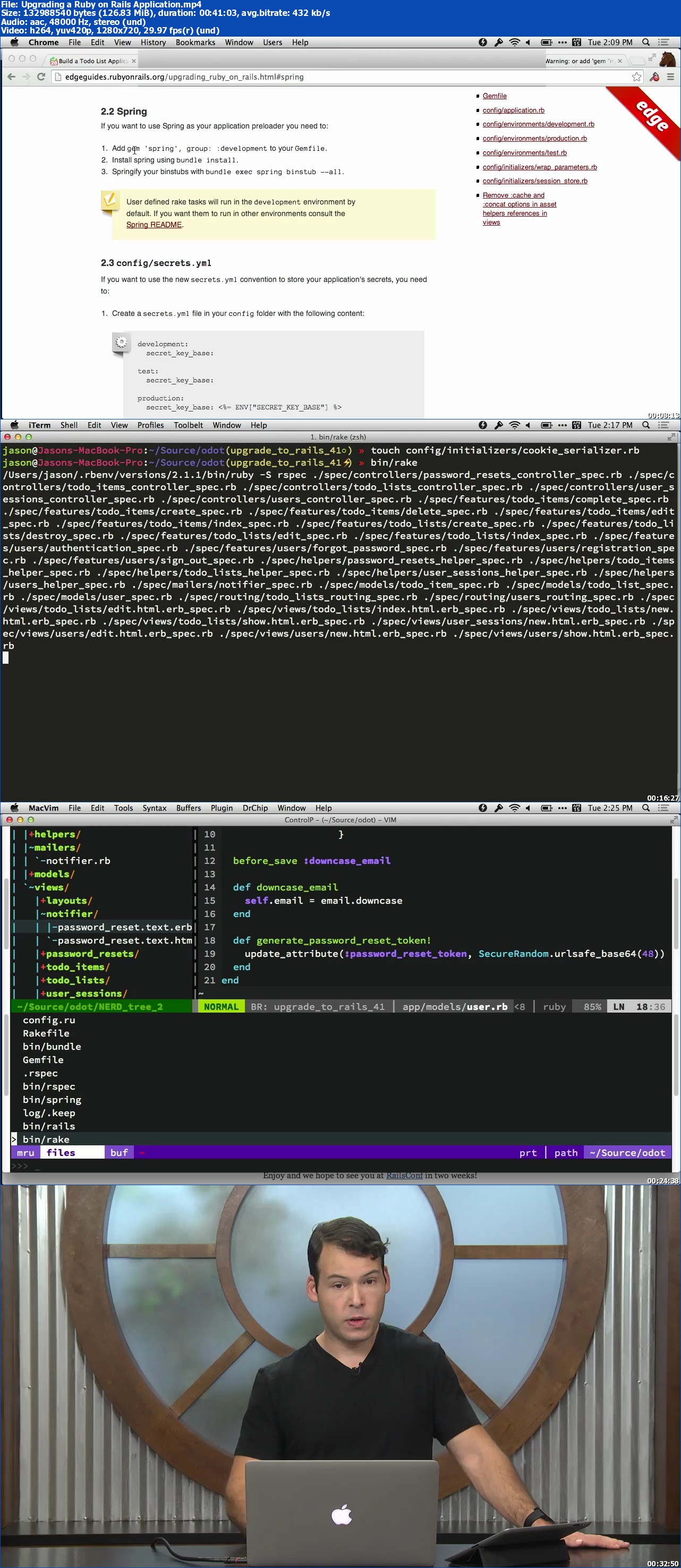Select config.ru in CtrlP results

49,1019
